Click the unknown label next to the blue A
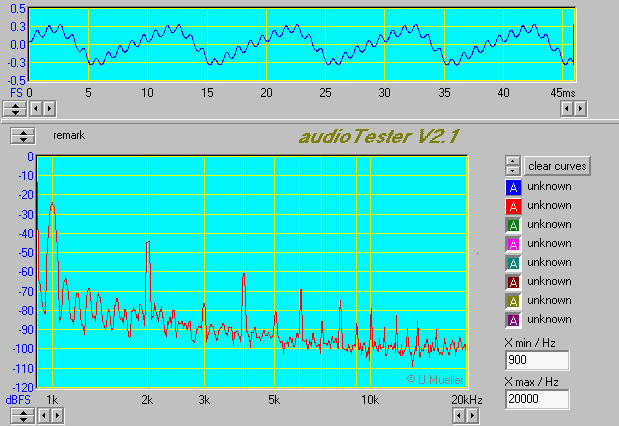This screenshot has width=619, height=426. pyautogui.click(x=550, y=186)
